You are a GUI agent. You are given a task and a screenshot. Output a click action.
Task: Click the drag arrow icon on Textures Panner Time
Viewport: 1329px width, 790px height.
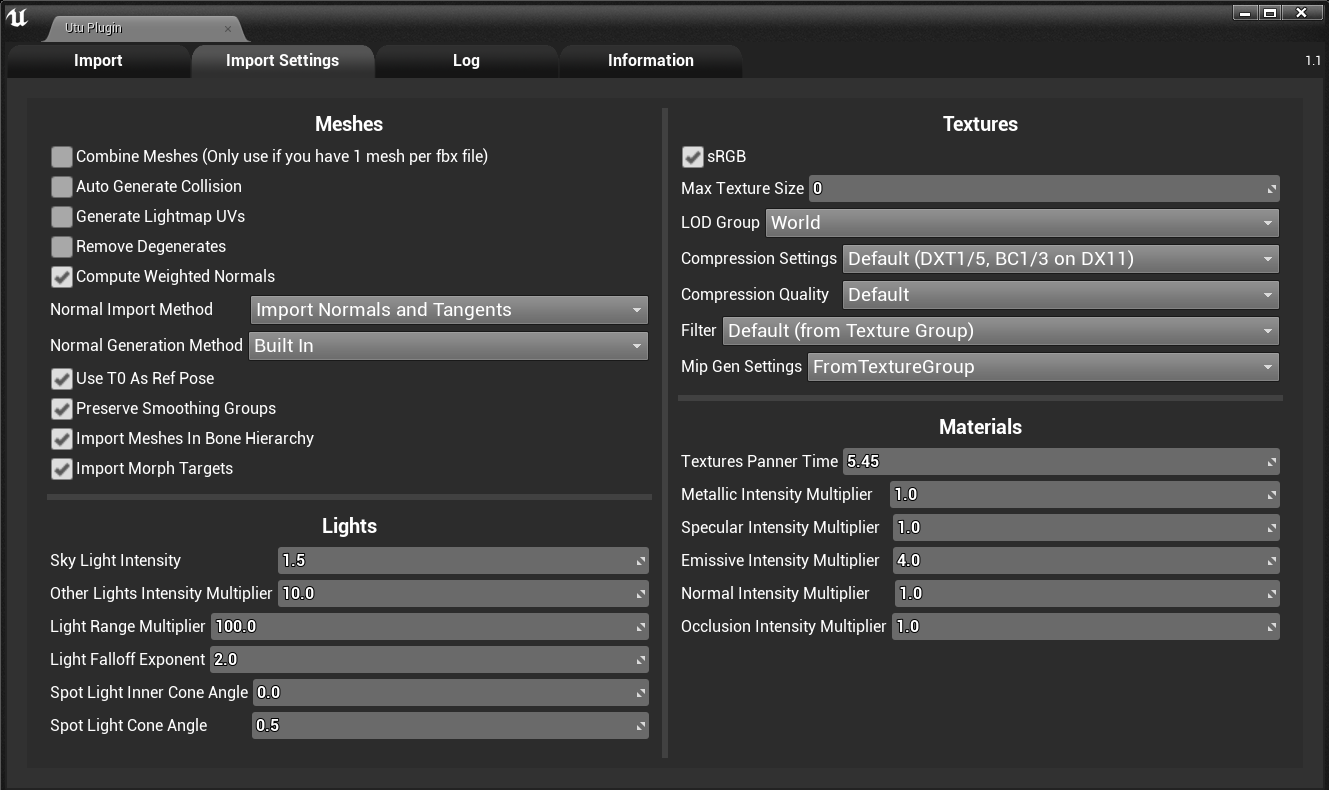tap(1270, 461)
